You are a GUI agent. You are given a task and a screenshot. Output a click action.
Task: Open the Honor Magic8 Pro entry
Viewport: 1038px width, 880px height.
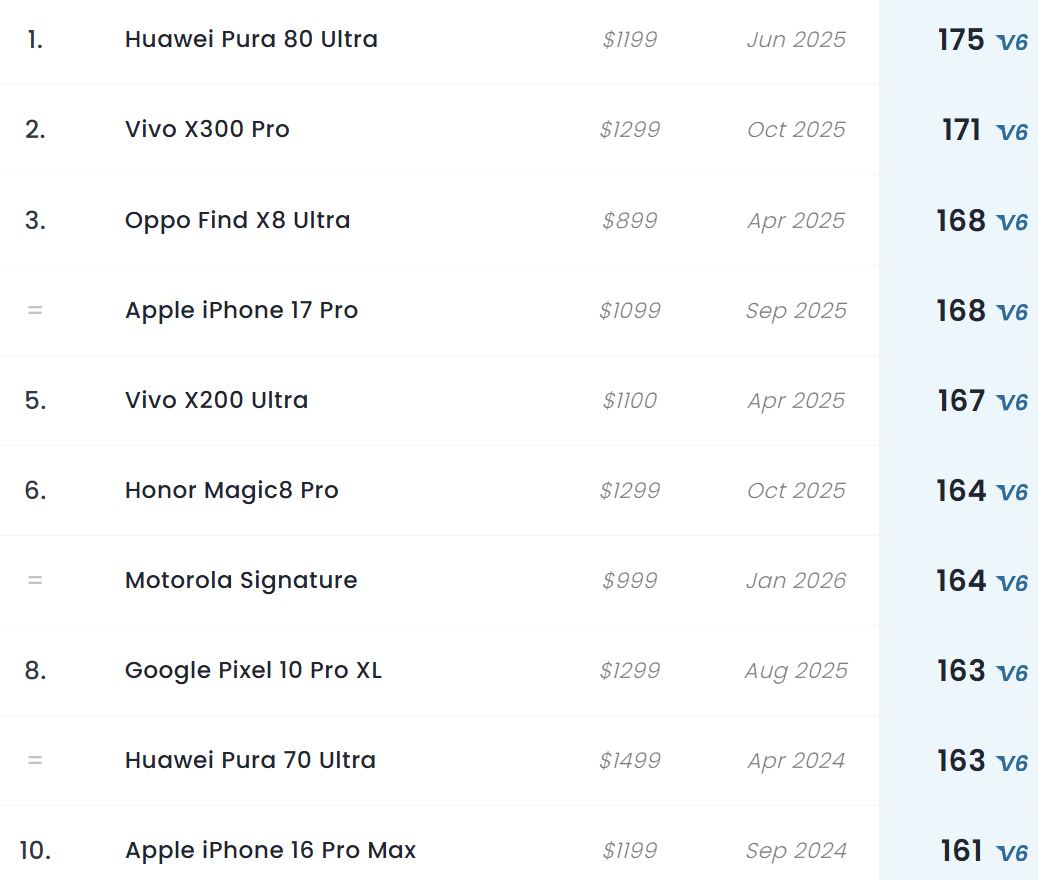click(231, 490)
